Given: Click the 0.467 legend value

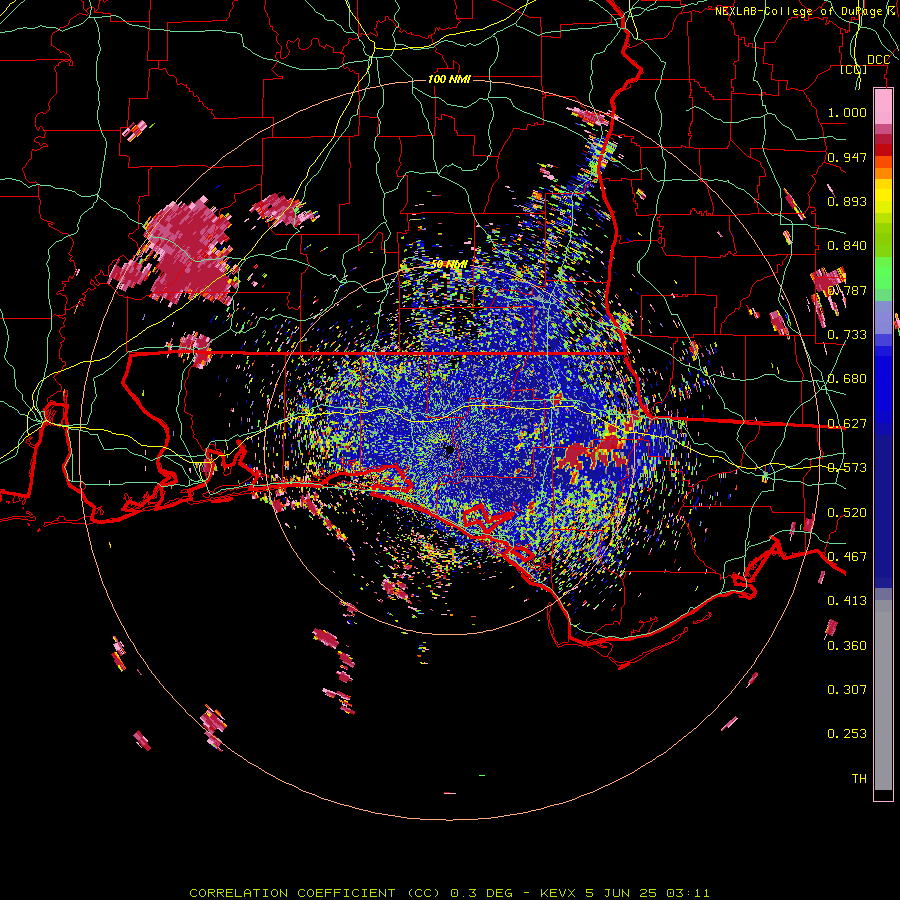Looking at the screenshot, I should click(847, 557).
